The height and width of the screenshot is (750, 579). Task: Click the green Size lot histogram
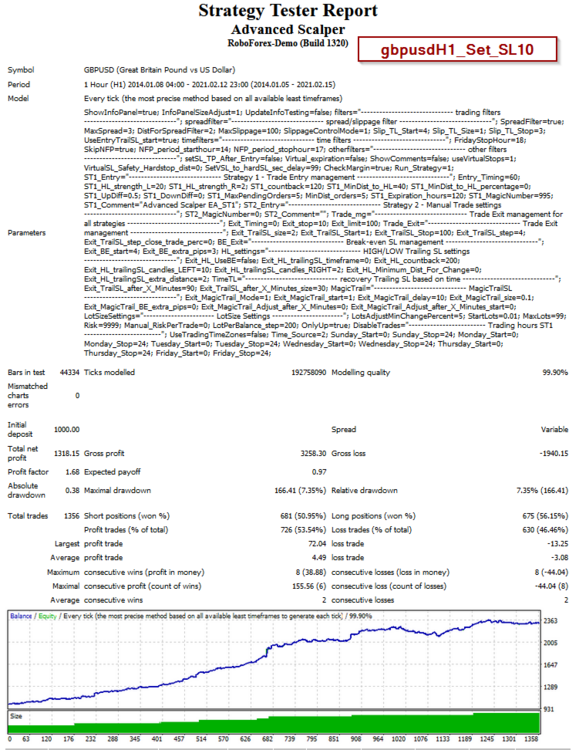tap(274, 723)
